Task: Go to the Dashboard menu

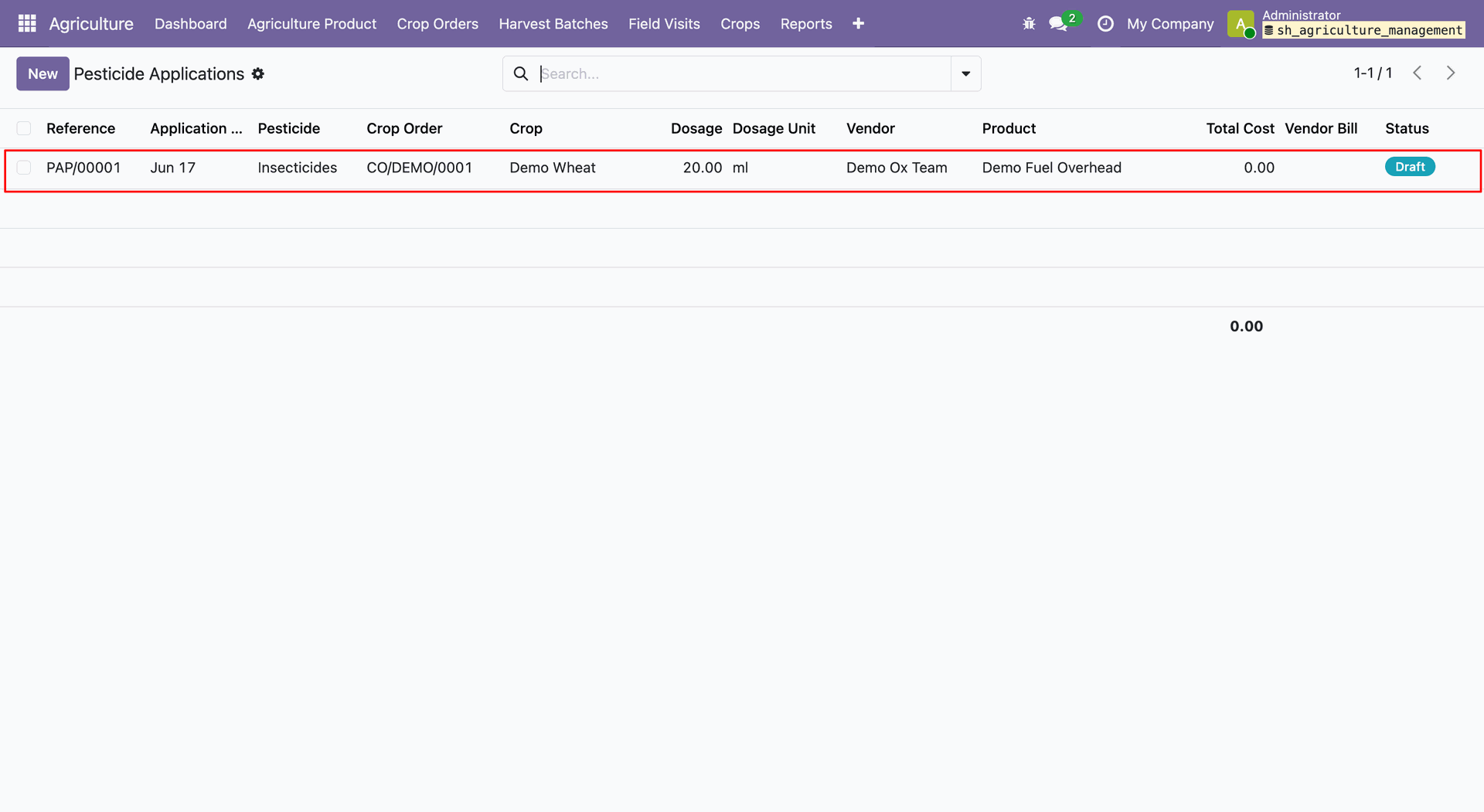Action: coord(190,24)
